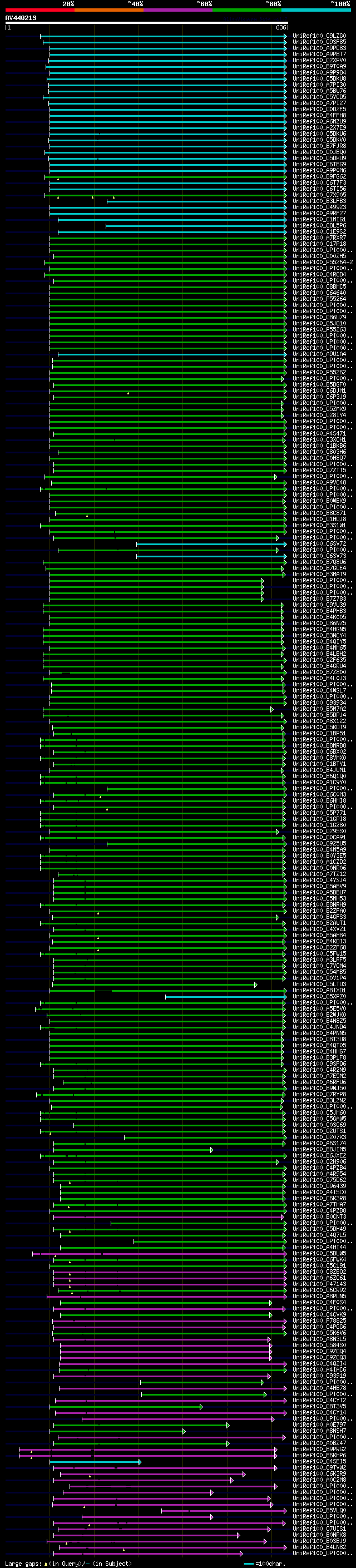Click the UniRef100_A8N3L5 label

point(319,1338)
